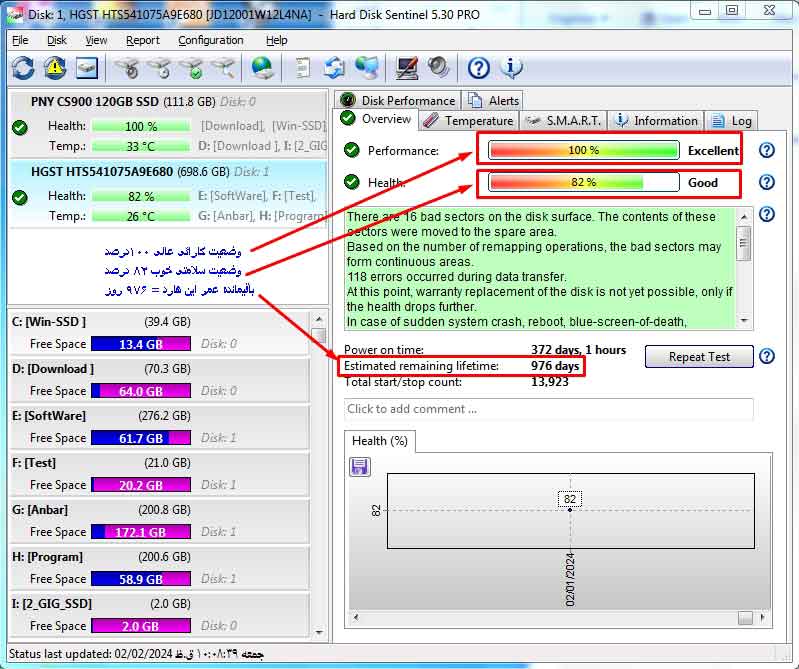Open the Help question mark toolbar icon
799x669 pixels.
[x=478, y=68]
